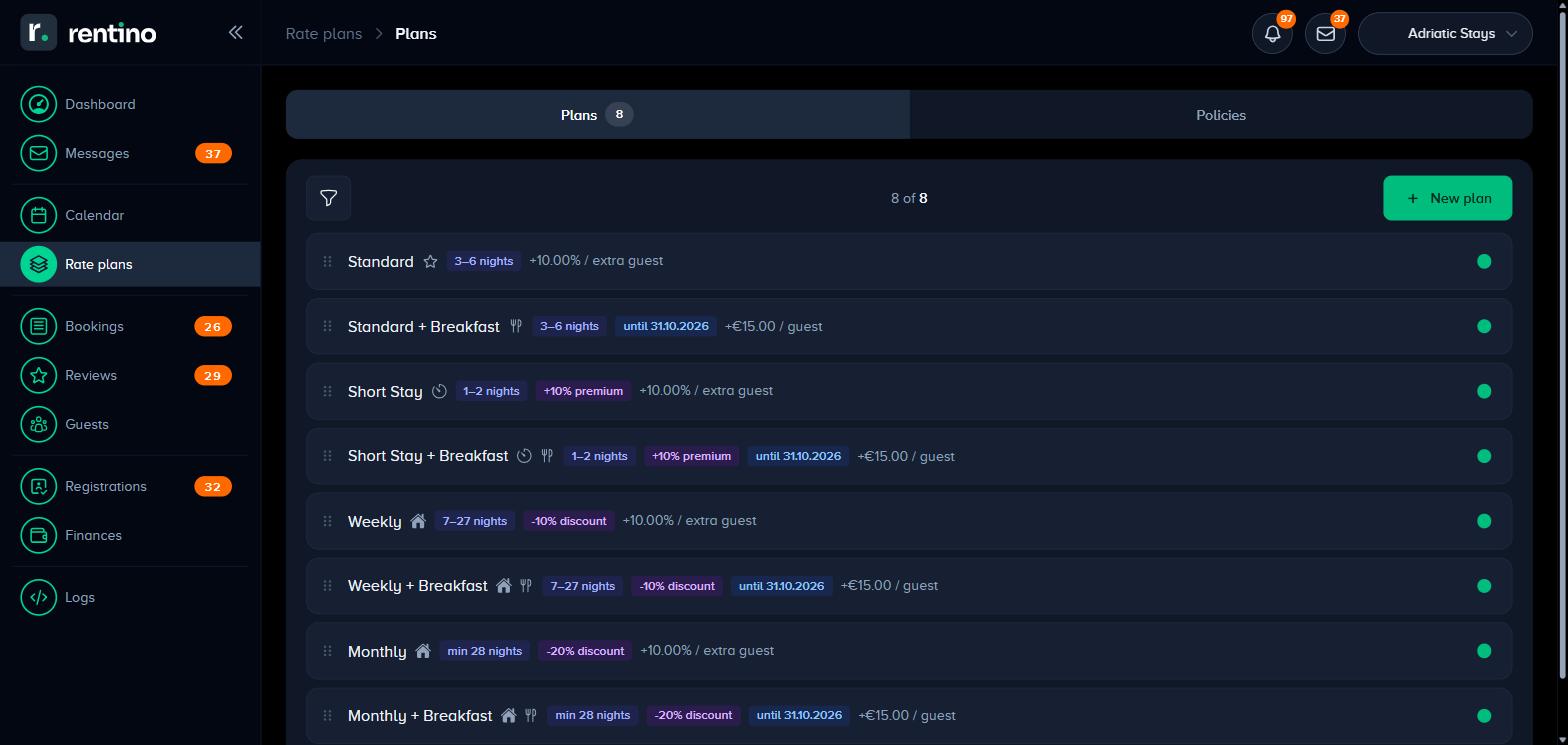Expand the Adriatic Stays account dropdown

pos(1445,33)
